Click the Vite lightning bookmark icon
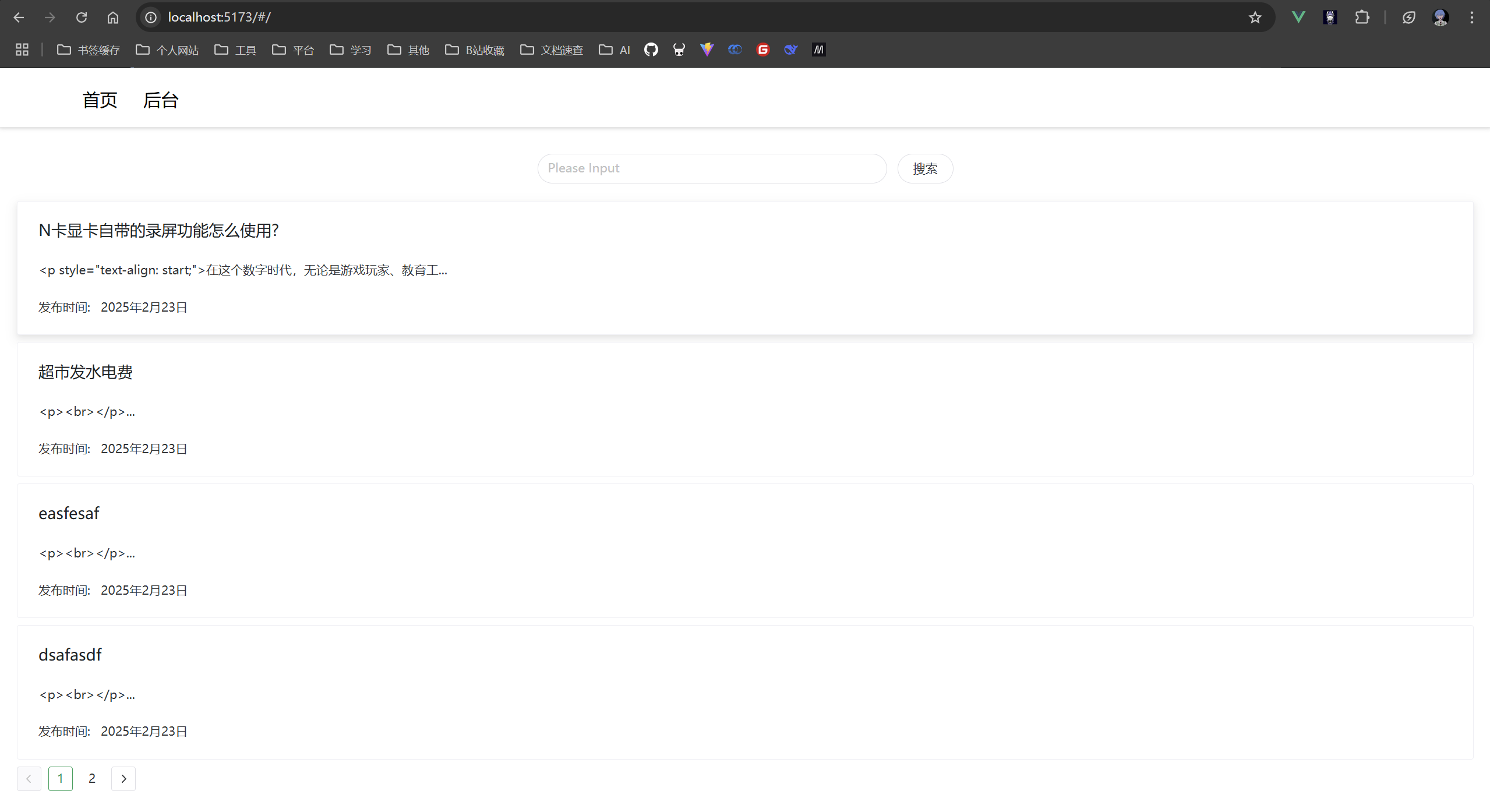The image size is (1490, 812). click(707, 50)
